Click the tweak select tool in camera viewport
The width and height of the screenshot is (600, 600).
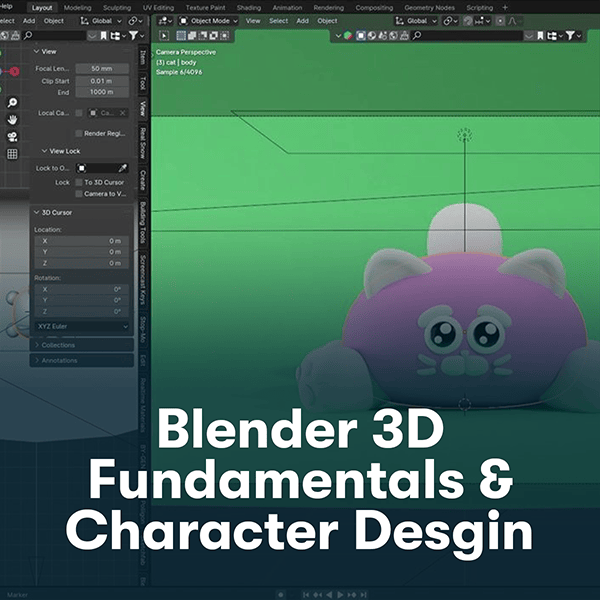coord(164,36)
